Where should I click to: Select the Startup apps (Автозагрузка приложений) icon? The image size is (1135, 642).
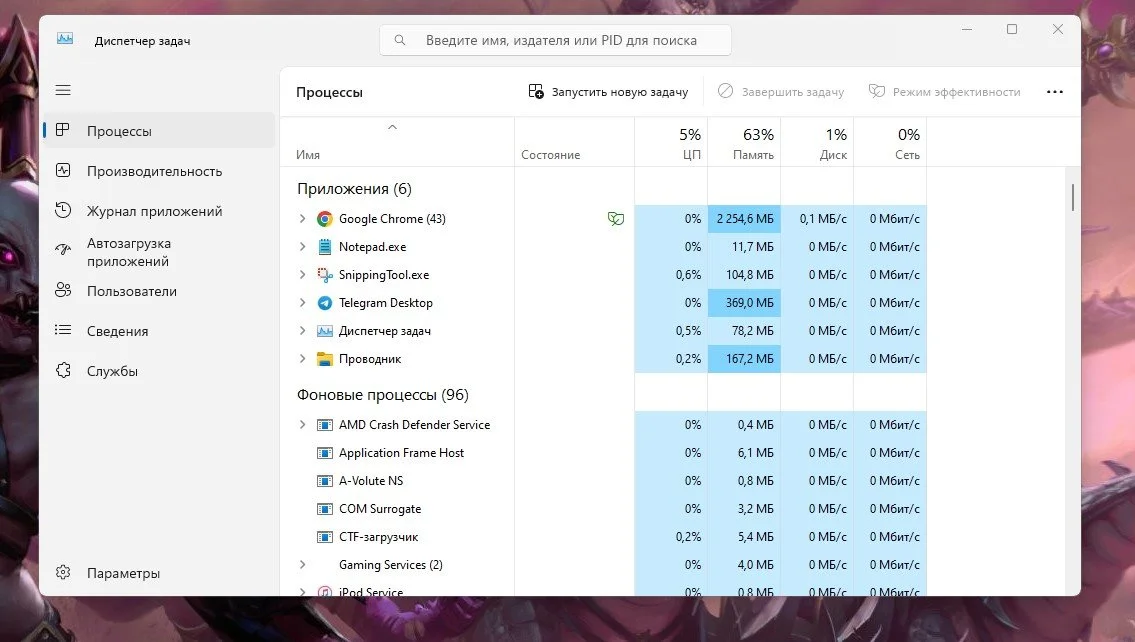(x=63, y=250)
